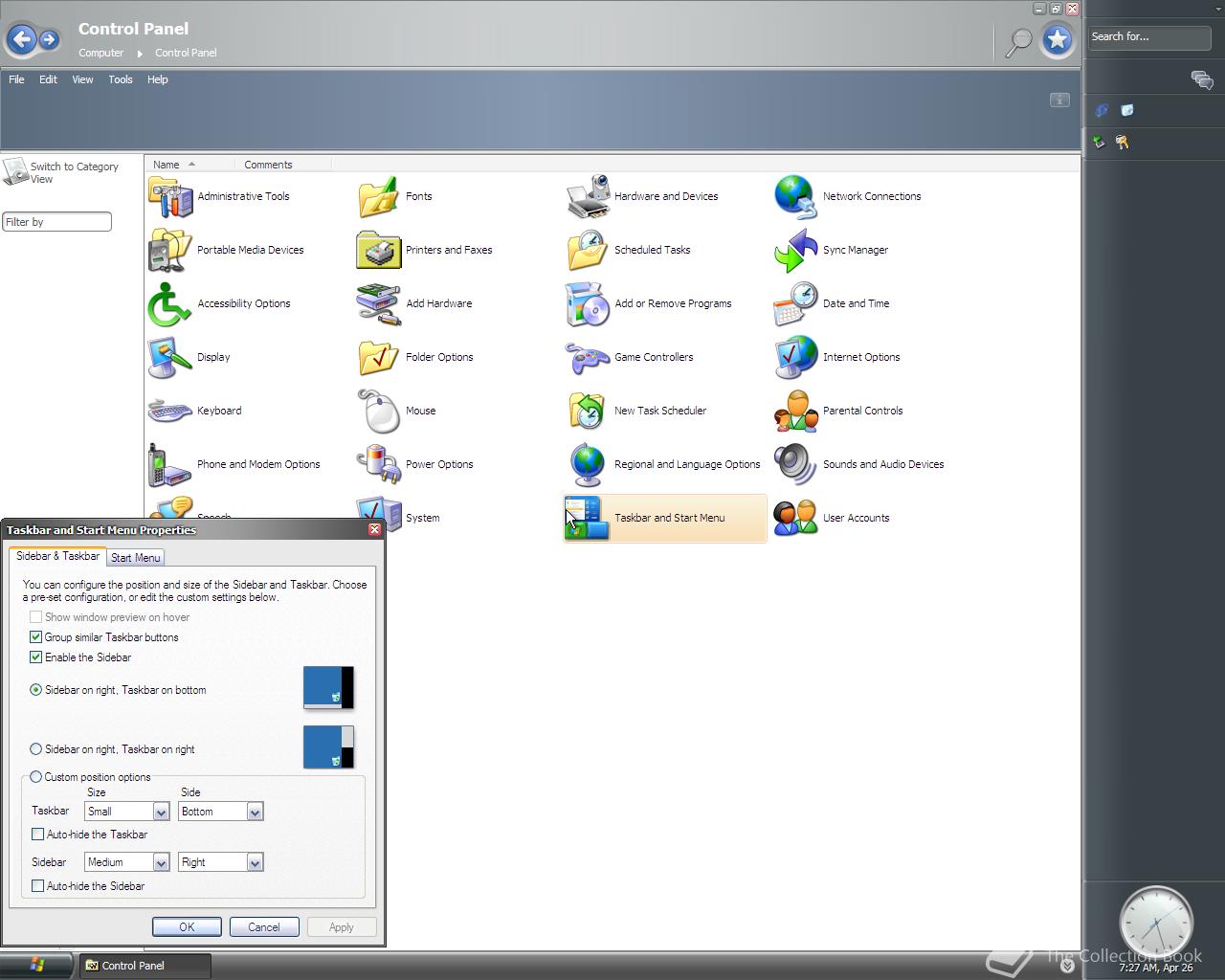Image resolution: width=1225 pixels, height=980 pixels.
Task: Click Switch to Category View
Action: click(x=75, y=172)
